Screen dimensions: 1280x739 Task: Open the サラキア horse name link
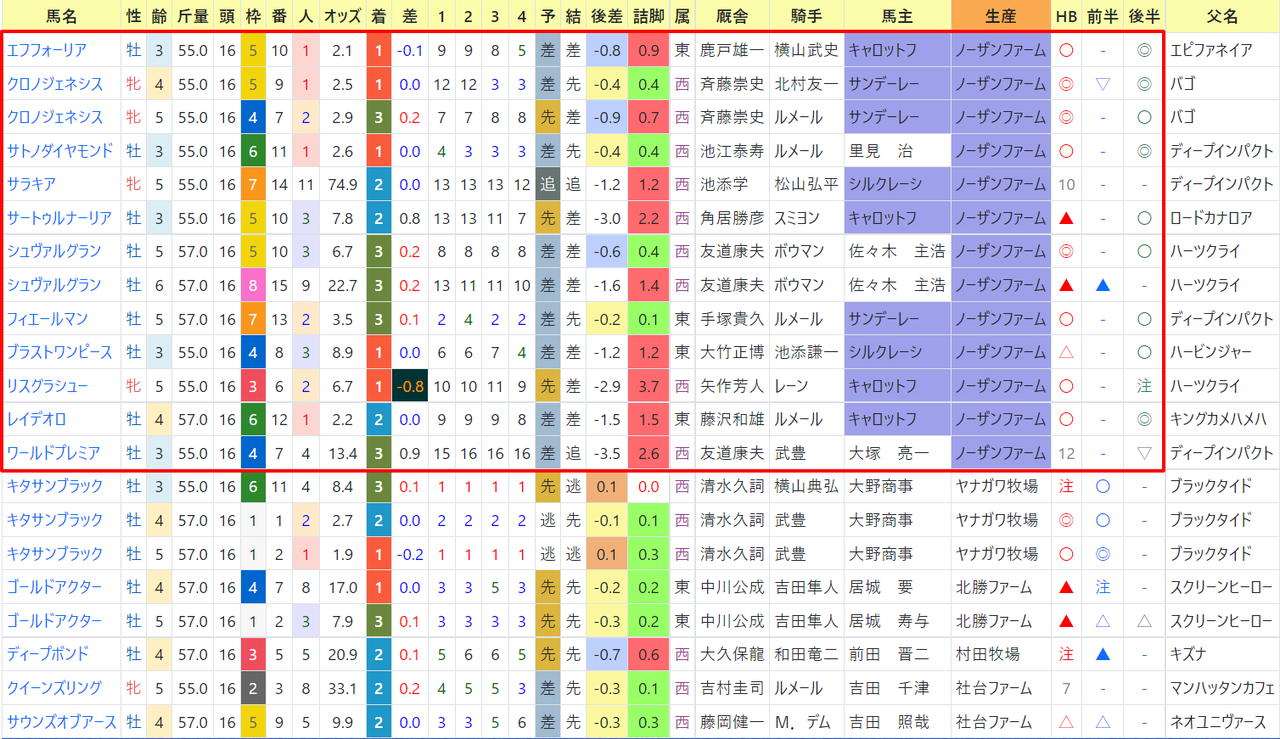(x=31, y=184)
